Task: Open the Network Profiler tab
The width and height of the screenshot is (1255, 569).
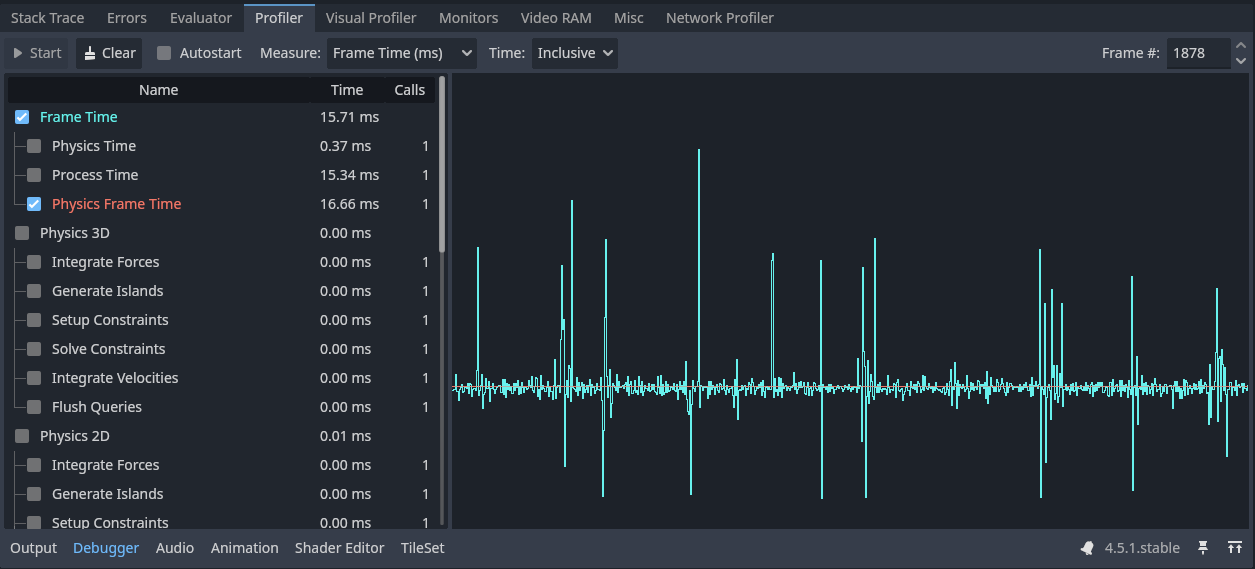Action: tap(719, 18)
